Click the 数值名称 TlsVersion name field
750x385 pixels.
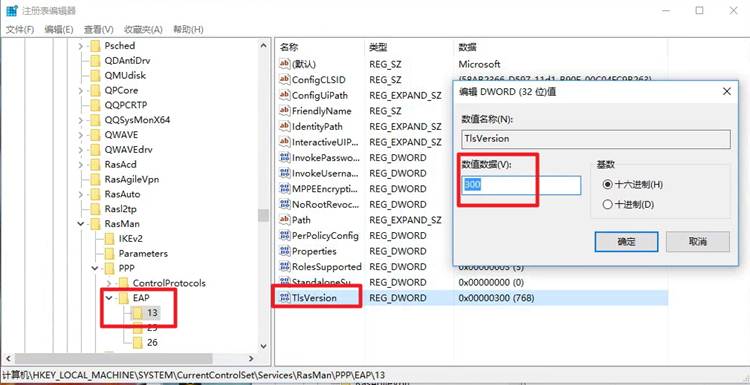[596, 139]
